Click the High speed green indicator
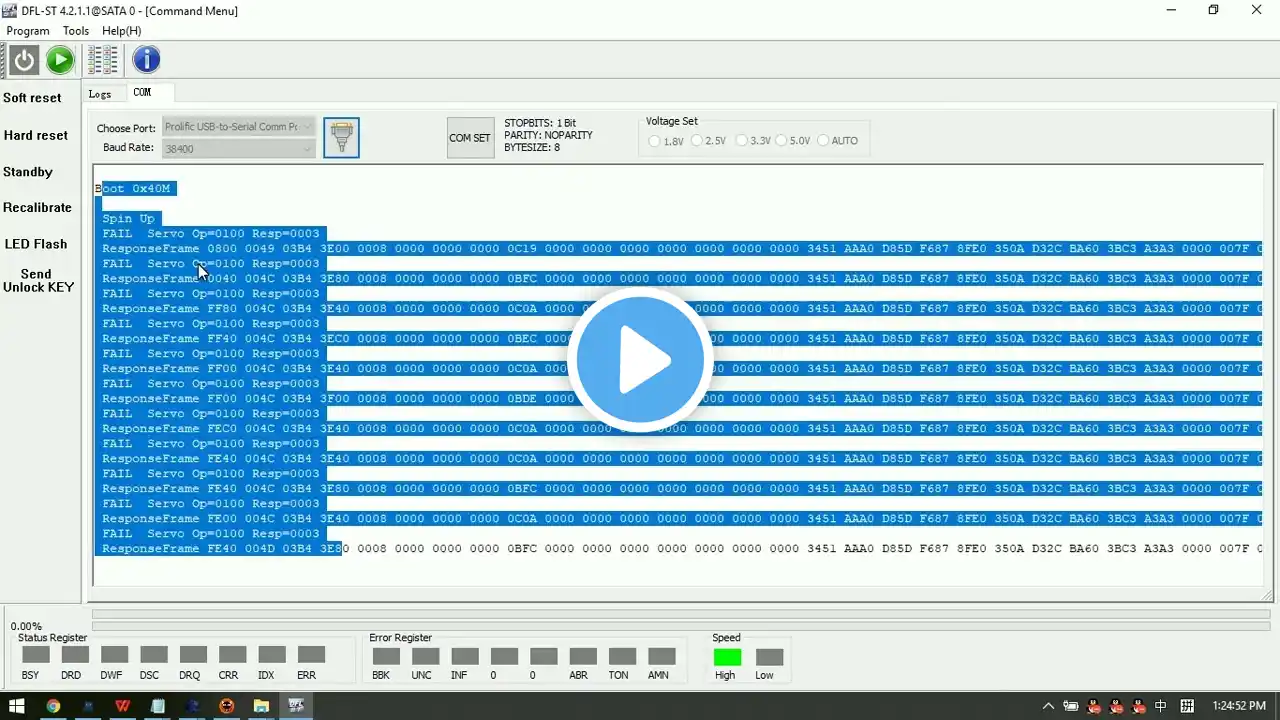 pos(727,657)
